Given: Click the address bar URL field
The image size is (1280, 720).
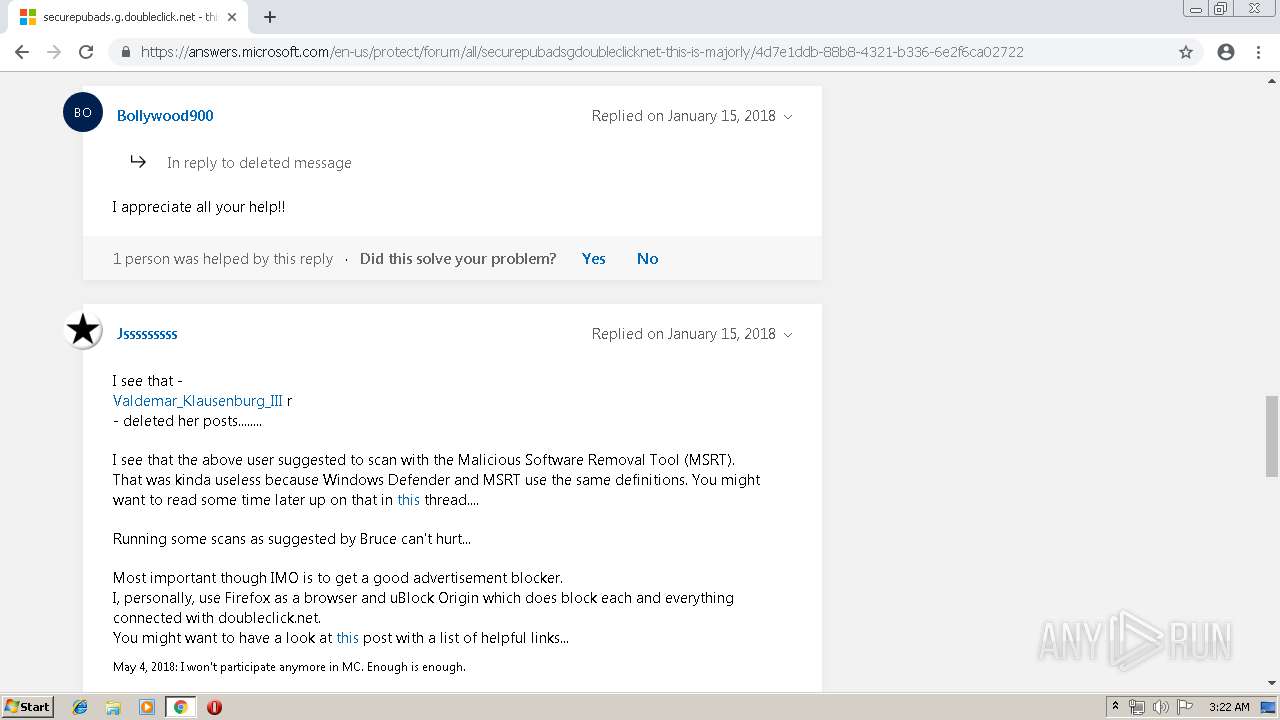Looking at the screenshot, I should pos(580,52).
